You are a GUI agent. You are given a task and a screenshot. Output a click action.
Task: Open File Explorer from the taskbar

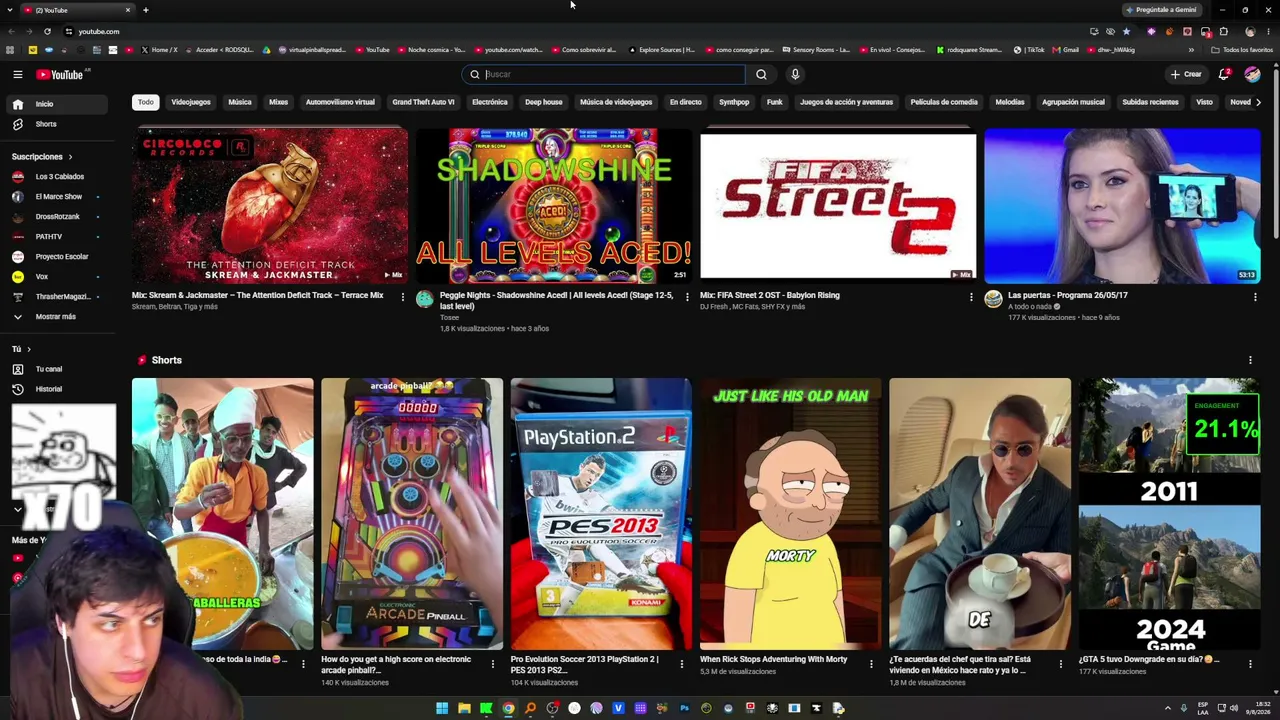pos(464,708)
